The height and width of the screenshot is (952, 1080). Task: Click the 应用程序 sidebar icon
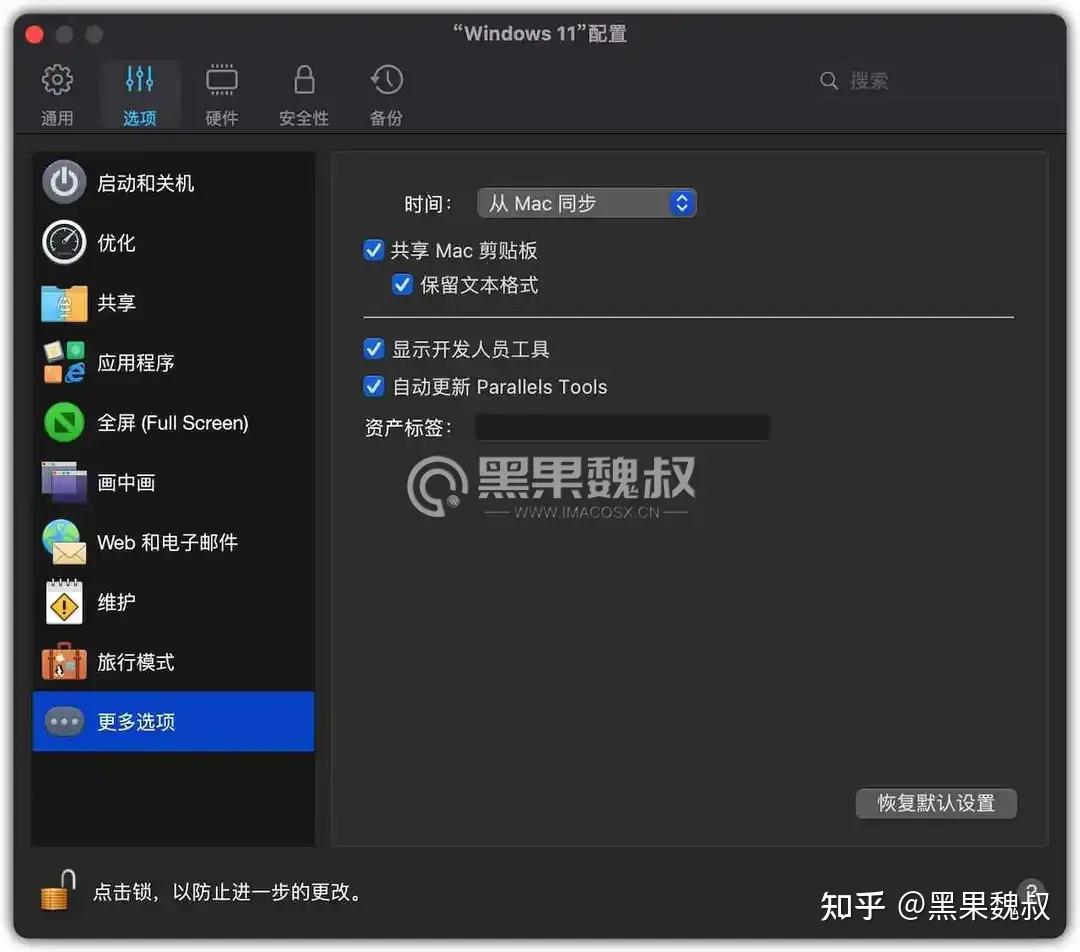tap(135, 362)
